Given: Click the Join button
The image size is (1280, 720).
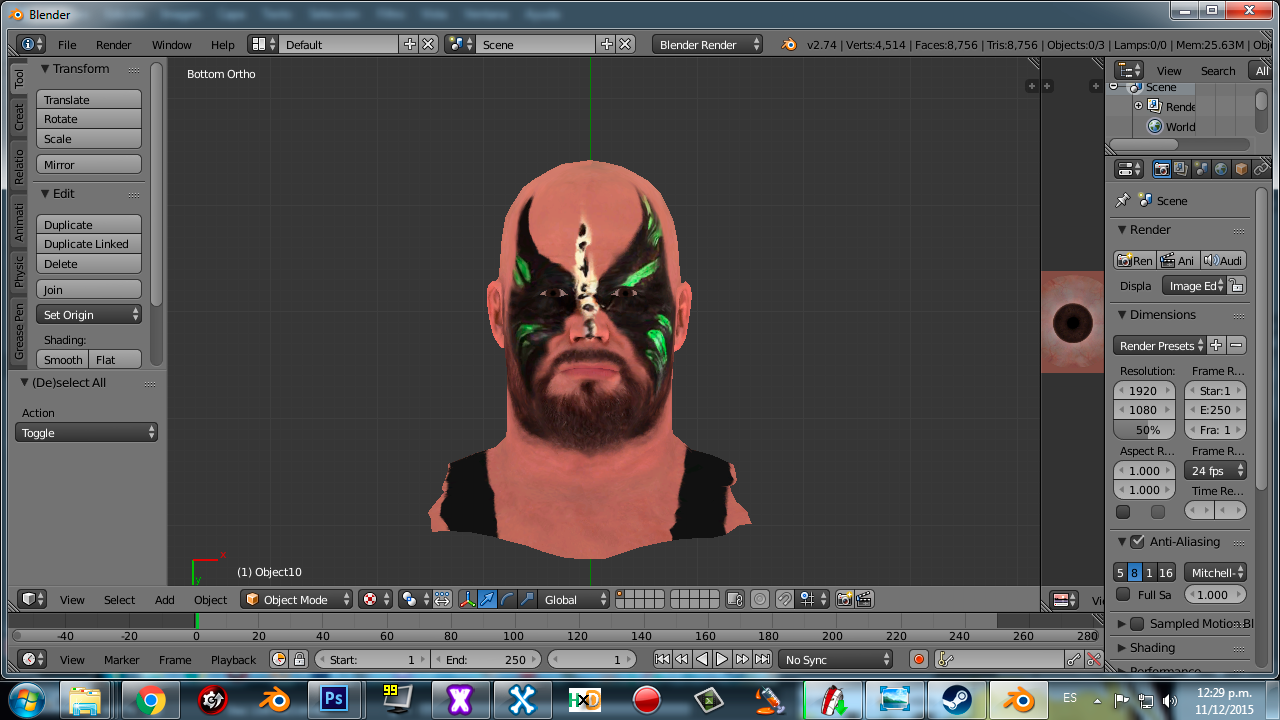Looking at the screenshot, I should [x=89, y=289].
